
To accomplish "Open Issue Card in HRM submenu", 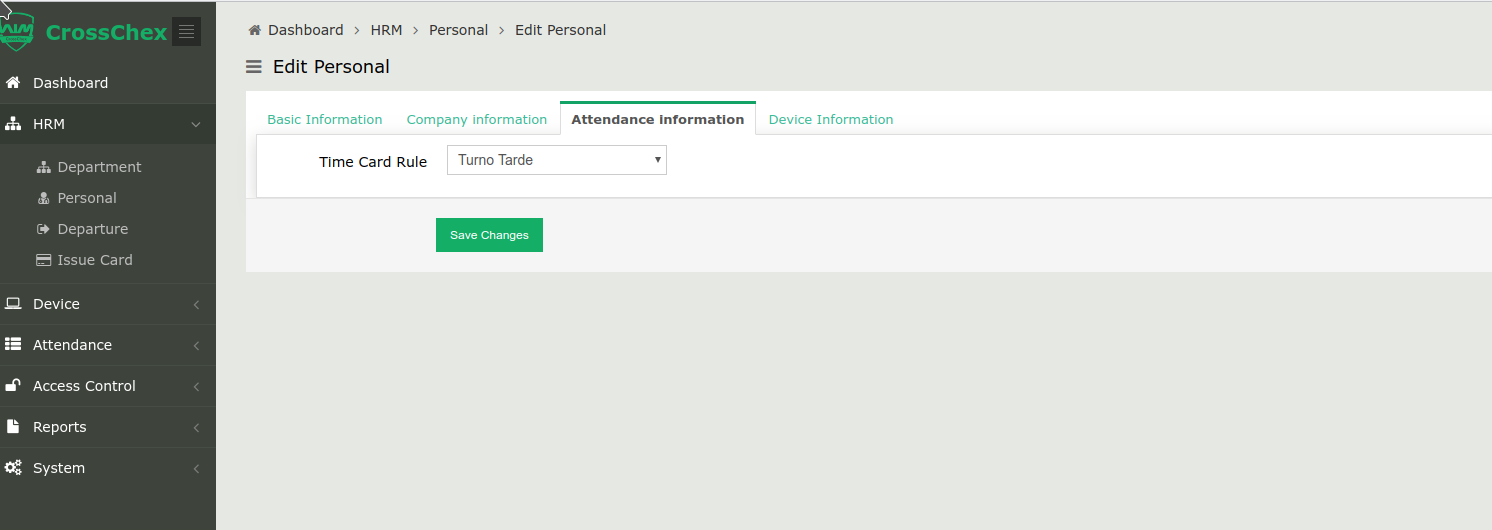I will tap(95, 260).
